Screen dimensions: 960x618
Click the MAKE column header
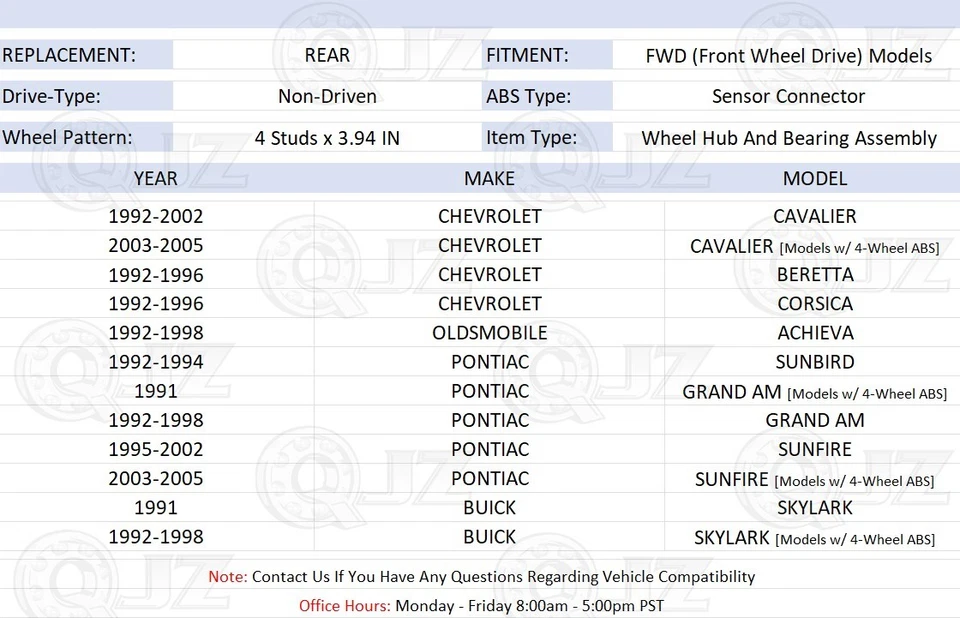[x=489, y=179]
